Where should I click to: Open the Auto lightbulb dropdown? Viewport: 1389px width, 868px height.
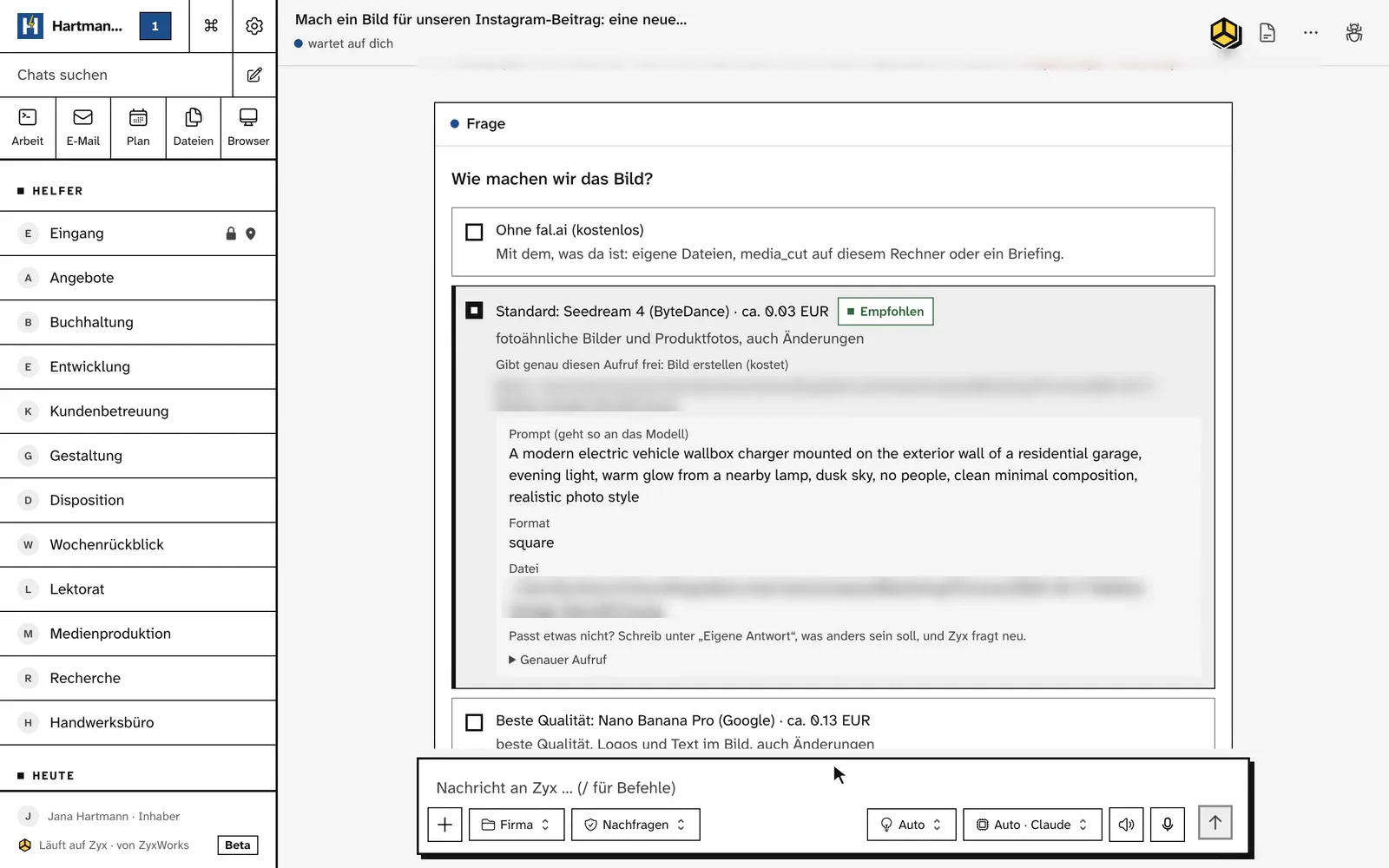click(x=912, y=825)
